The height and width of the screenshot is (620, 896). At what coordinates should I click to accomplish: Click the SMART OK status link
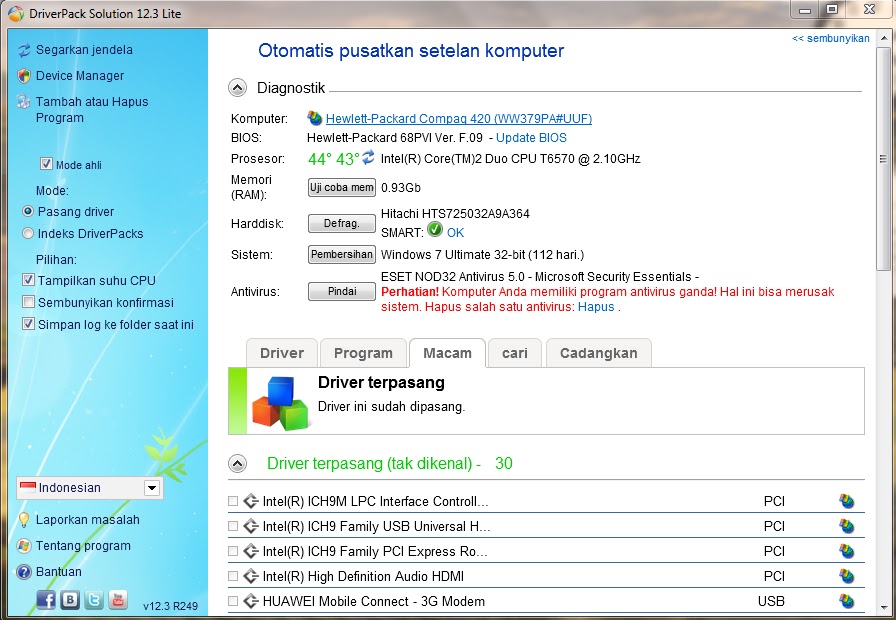(455, 233)
